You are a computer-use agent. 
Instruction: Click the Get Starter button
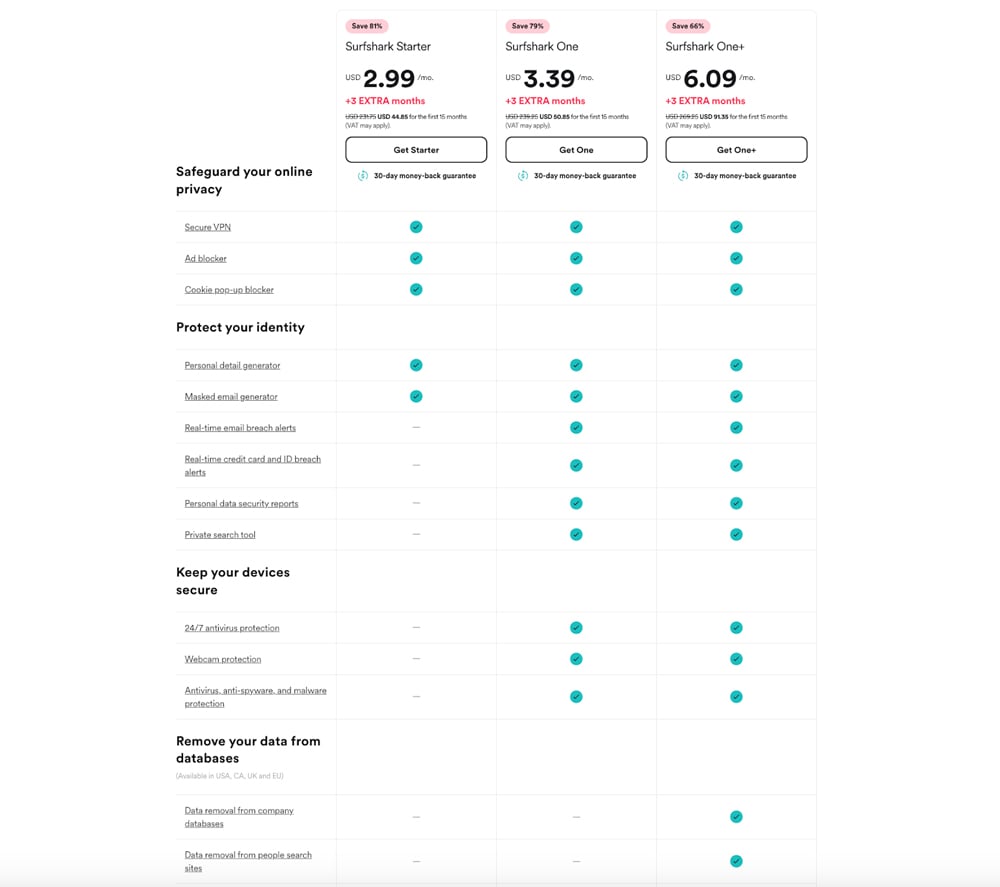416,150
